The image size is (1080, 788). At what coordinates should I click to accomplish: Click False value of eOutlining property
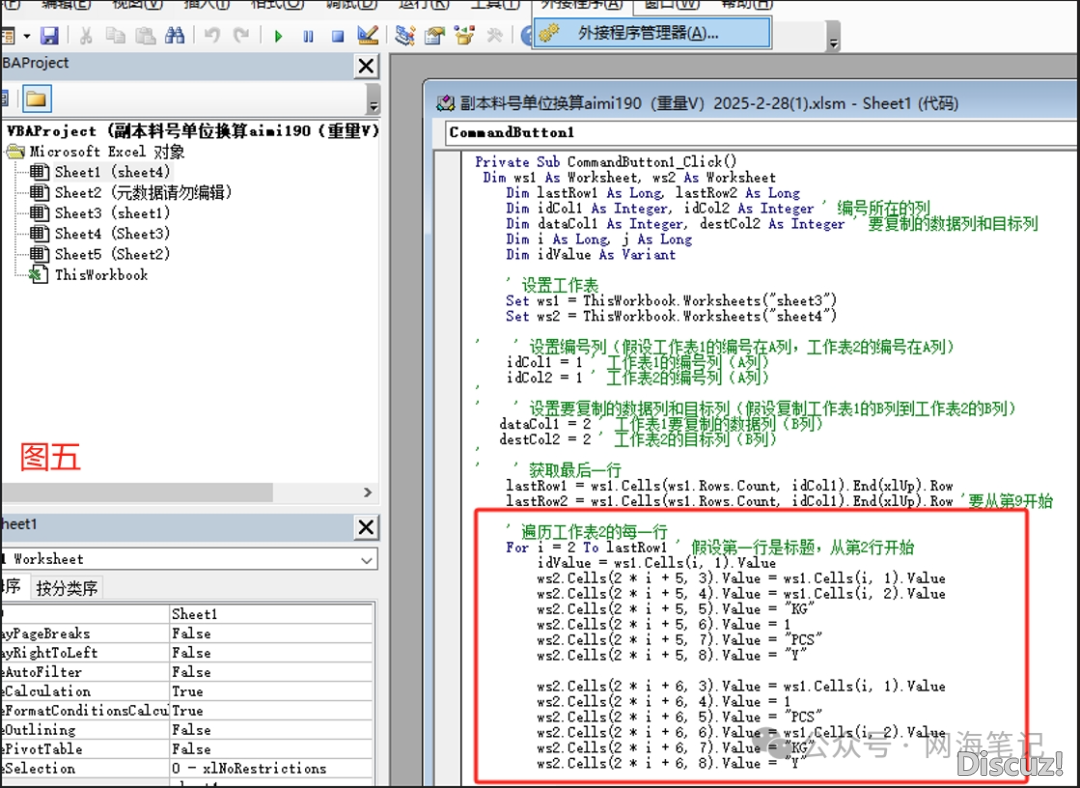(271, 729)
